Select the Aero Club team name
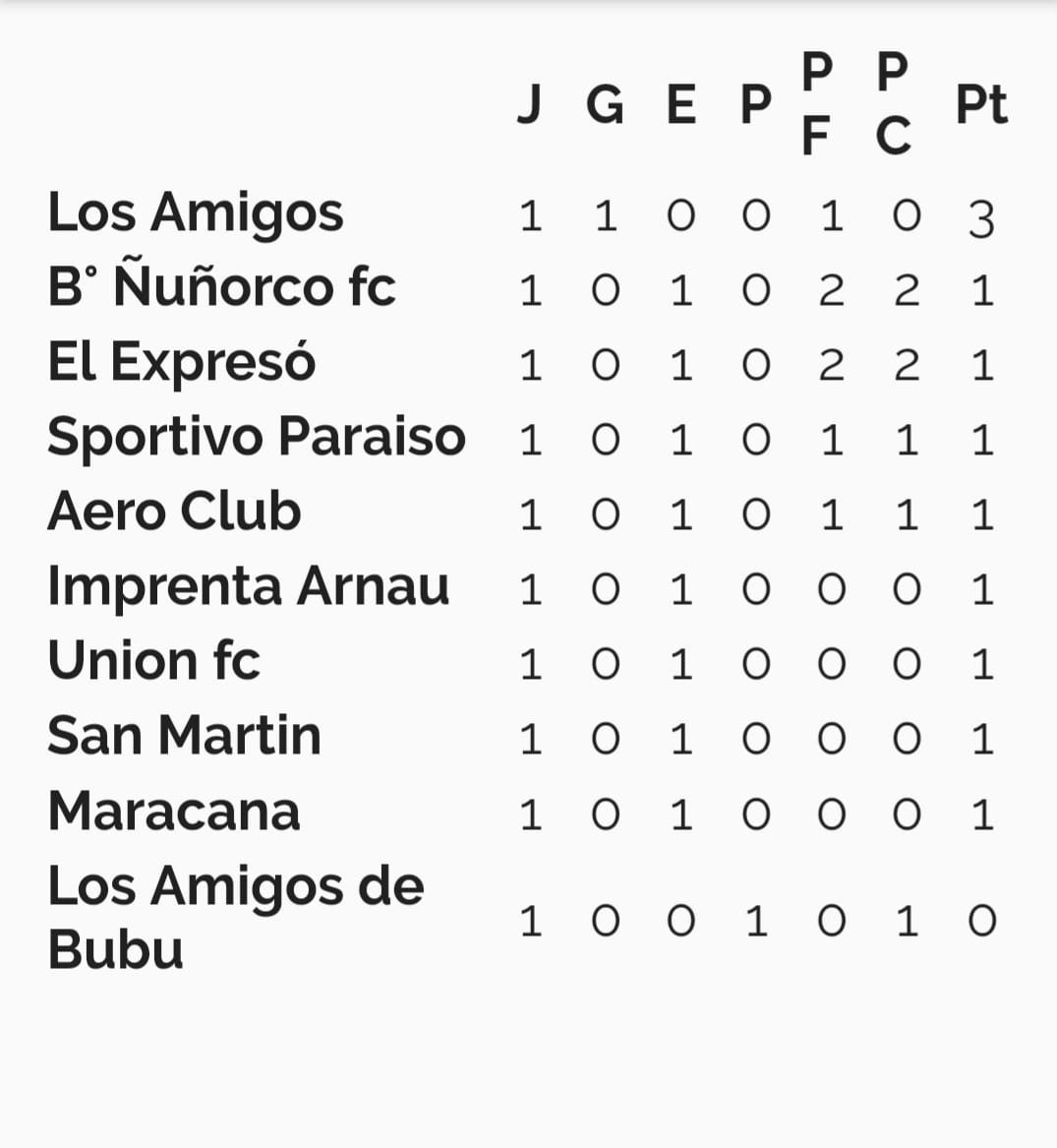This screenshot has width=1057, height=1148. click(174, 511)
